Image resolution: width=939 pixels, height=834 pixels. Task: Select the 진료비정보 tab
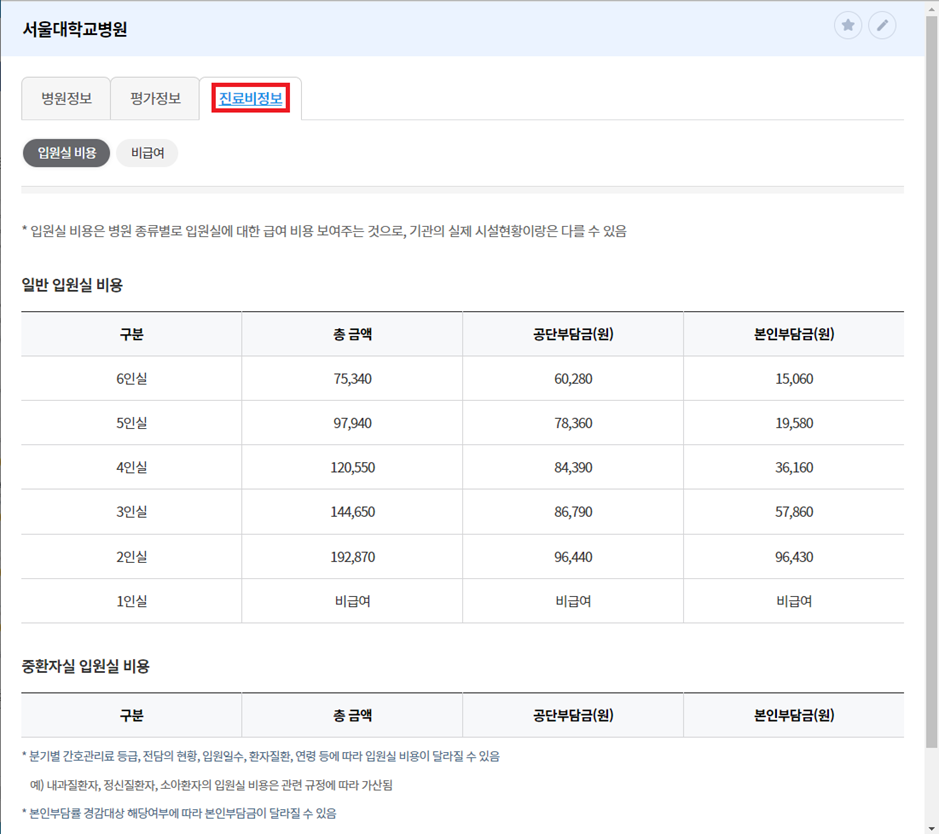point(250,98)
